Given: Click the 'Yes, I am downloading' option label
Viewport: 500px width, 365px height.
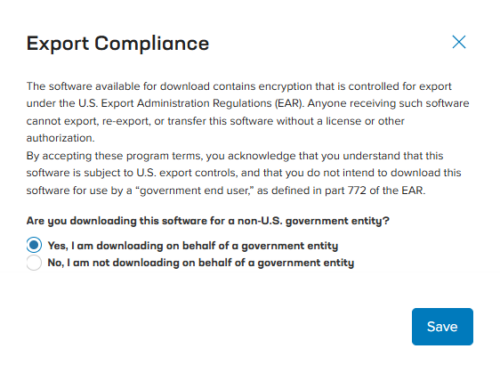Looking at the screenshot, I should (x=193, y=246).
